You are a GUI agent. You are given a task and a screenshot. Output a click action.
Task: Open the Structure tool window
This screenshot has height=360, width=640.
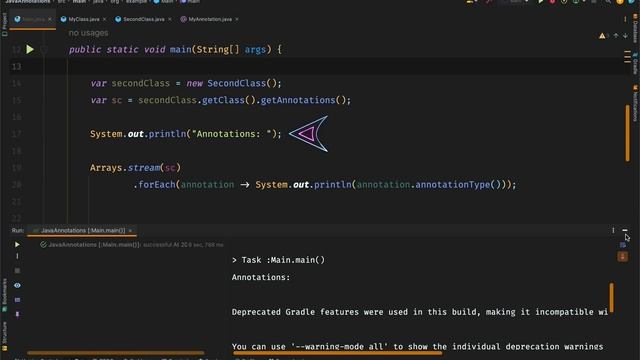coord(4,336)
